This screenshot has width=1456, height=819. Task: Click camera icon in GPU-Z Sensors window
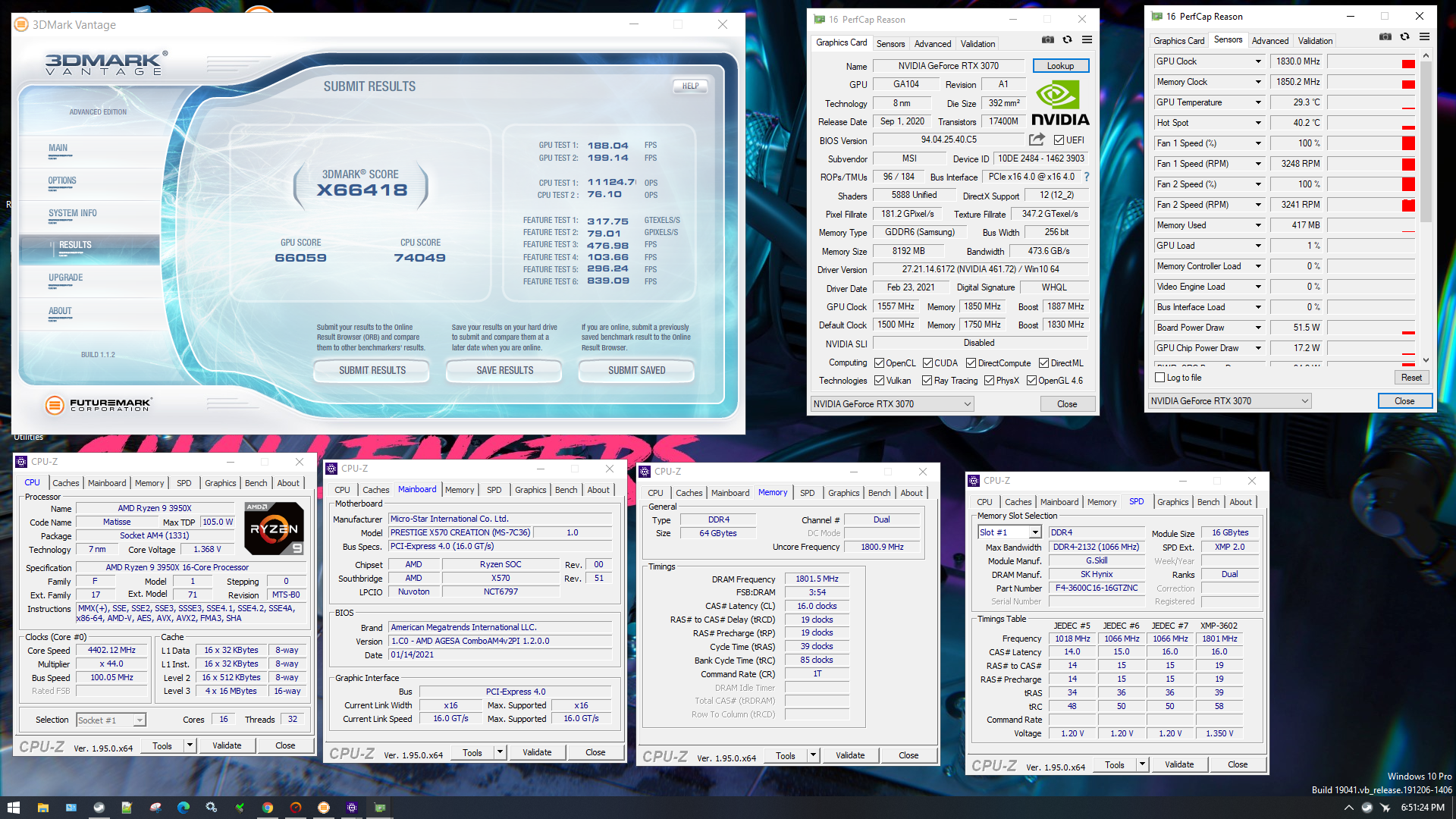click(1385, 37)
